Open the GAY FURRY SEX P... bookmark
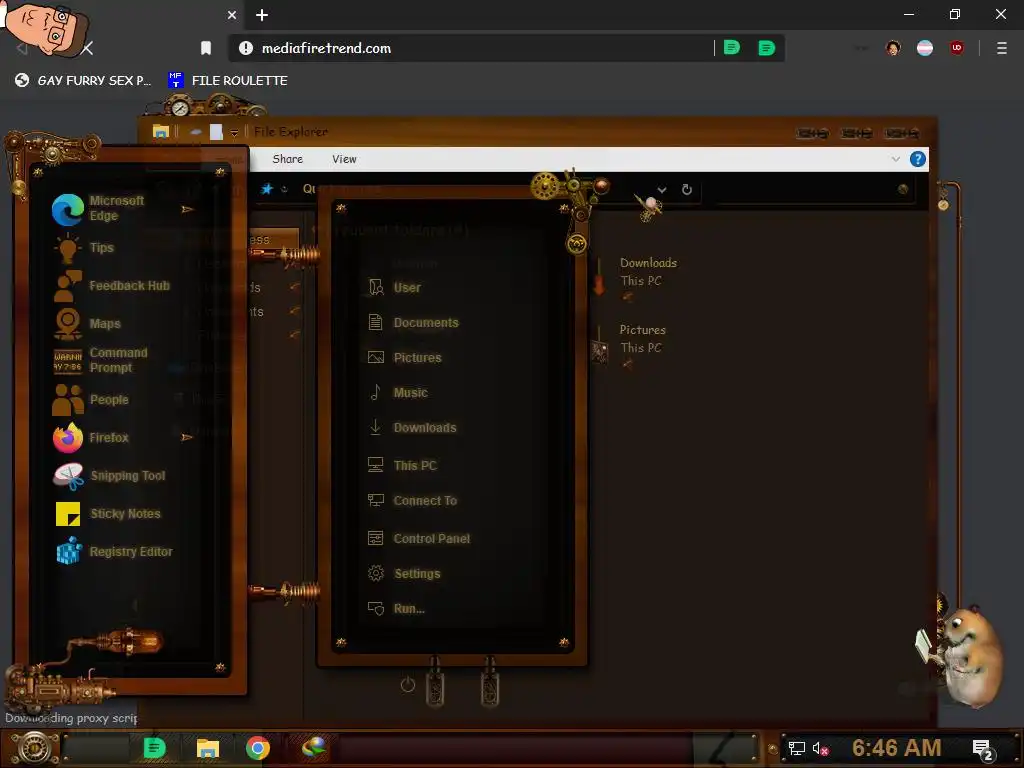1024x768 pixels. pos(83,80)
